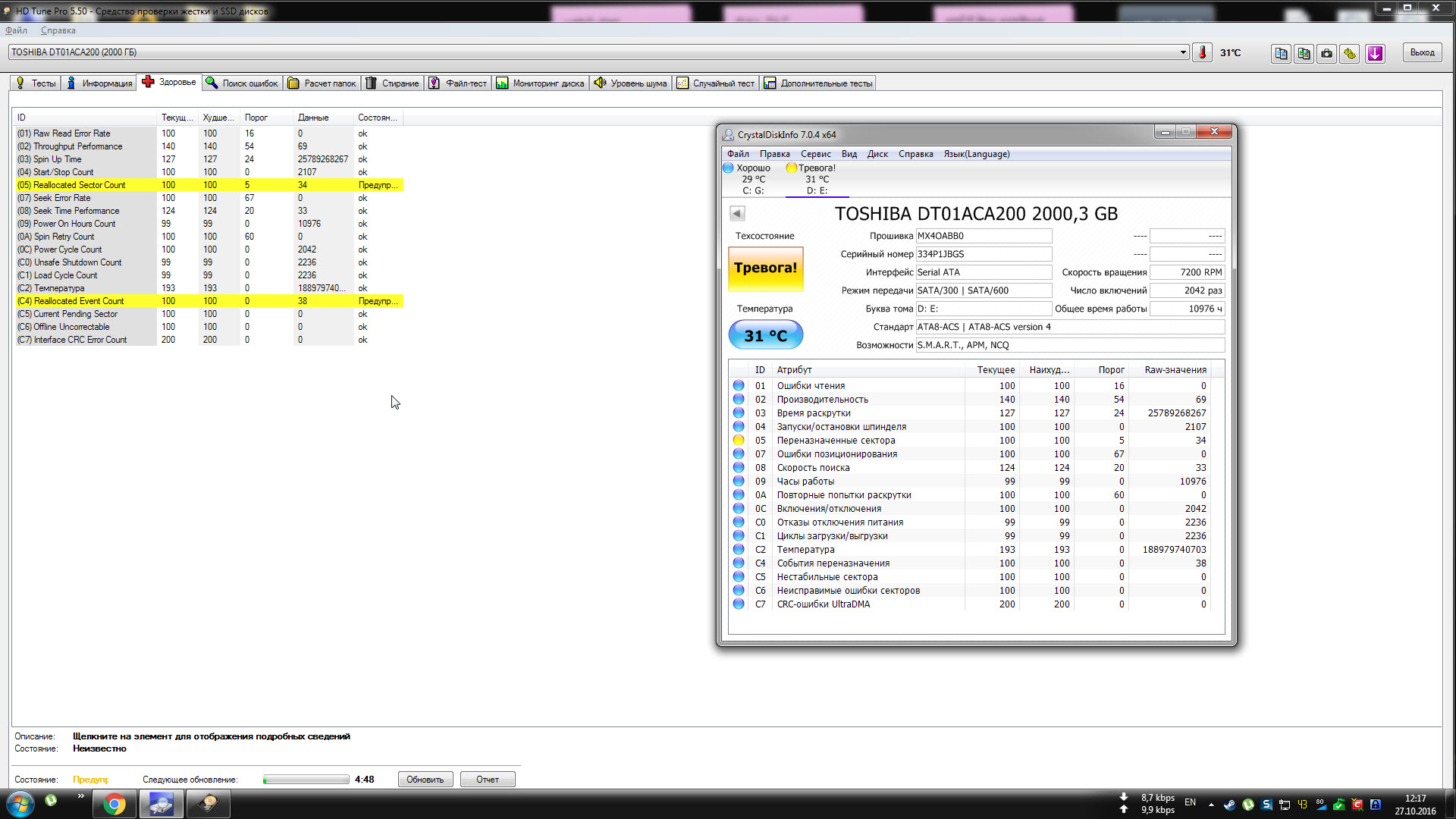Select the D: E: disk with Тревога status
Viewport: 1456px width, 819px height.
pos(817,180)
